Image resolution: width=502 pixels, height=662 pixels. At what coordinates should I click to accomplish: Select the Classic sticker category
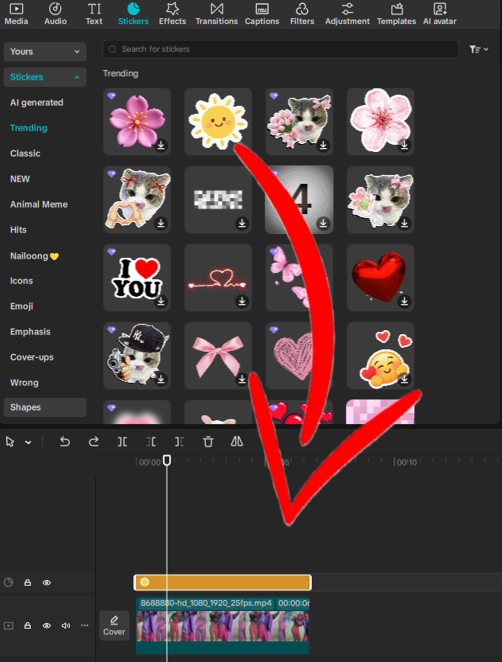click(25, 153)
